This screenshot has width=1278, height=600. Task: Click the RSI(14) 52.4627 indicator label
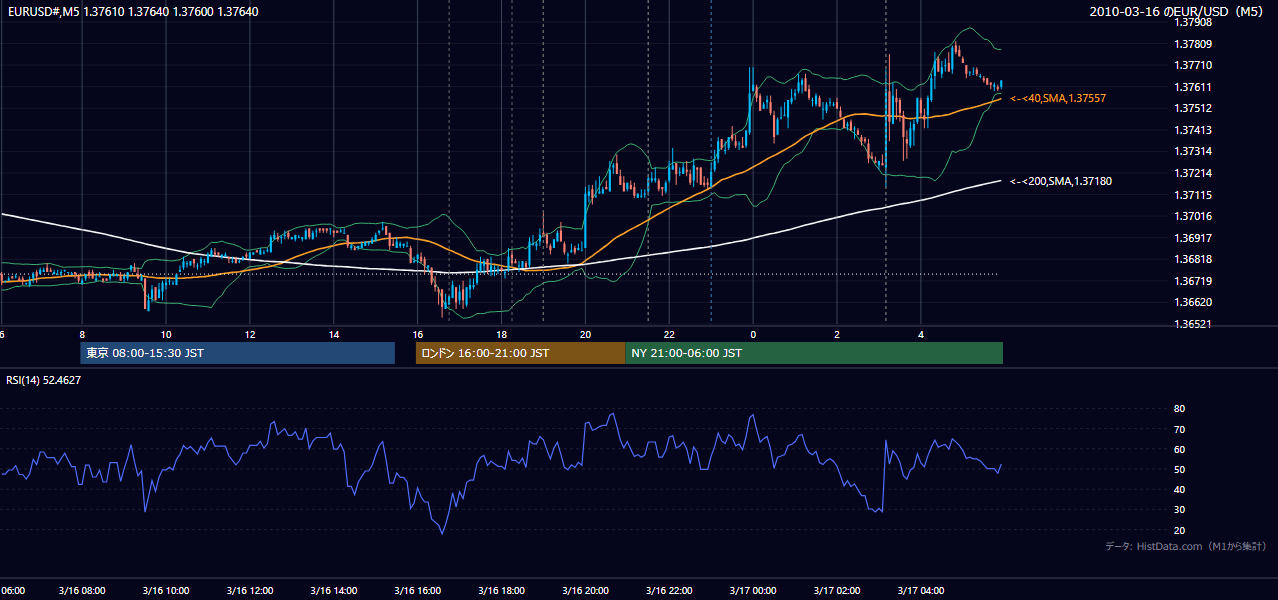tap(44, 380)
